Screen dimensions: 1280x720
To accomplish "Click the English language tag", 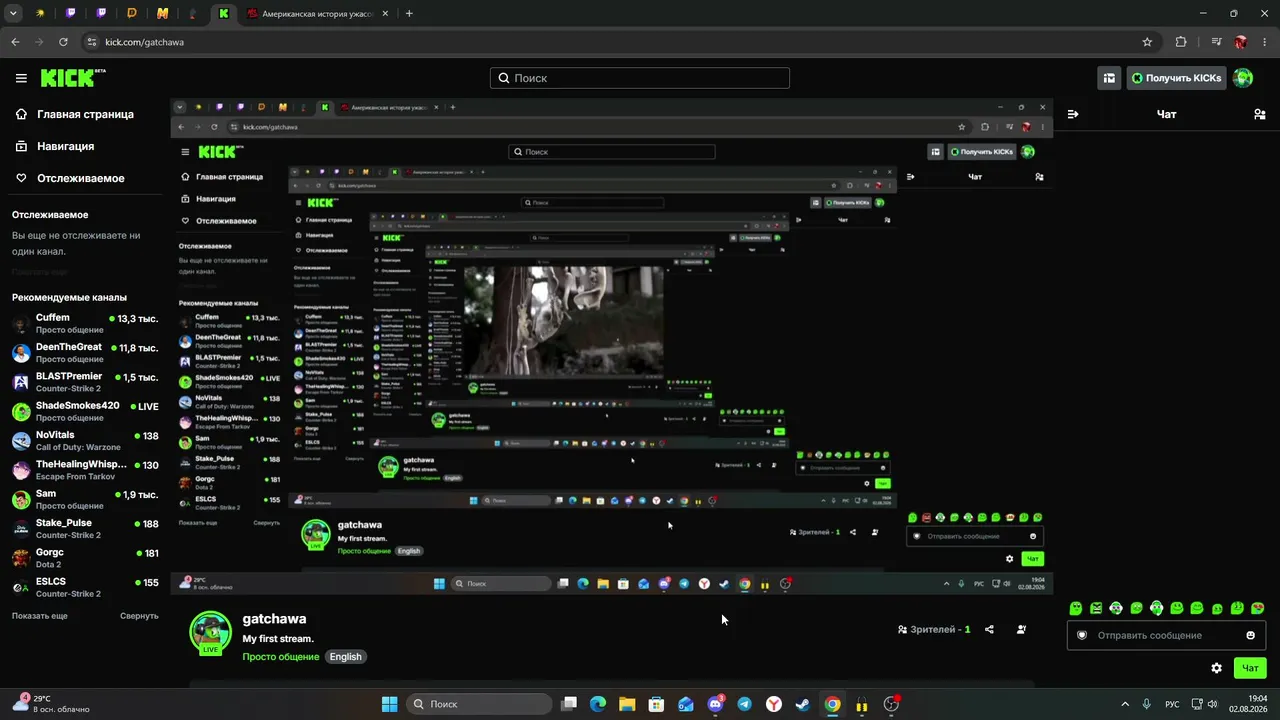I will point(345,657).
